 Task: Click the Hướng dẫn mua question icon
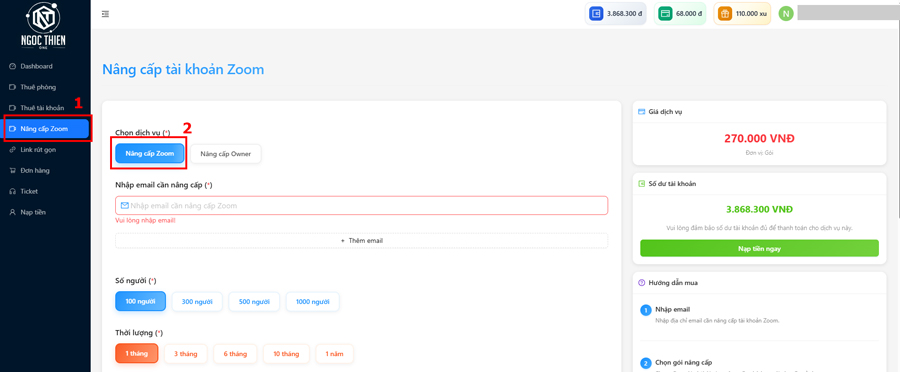click(642, 282)
